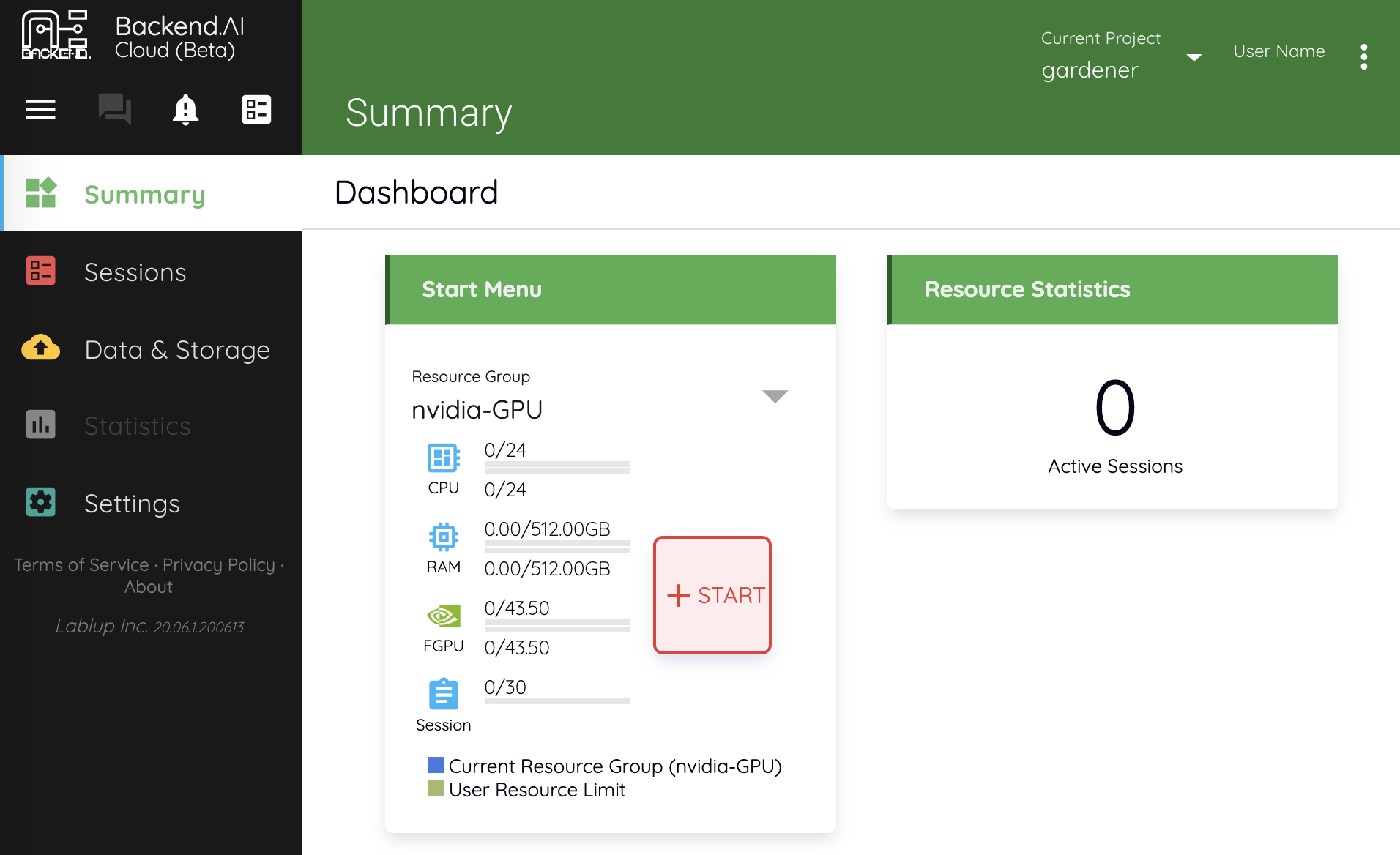
Task: Click User Name in header
Action: 1279,51
